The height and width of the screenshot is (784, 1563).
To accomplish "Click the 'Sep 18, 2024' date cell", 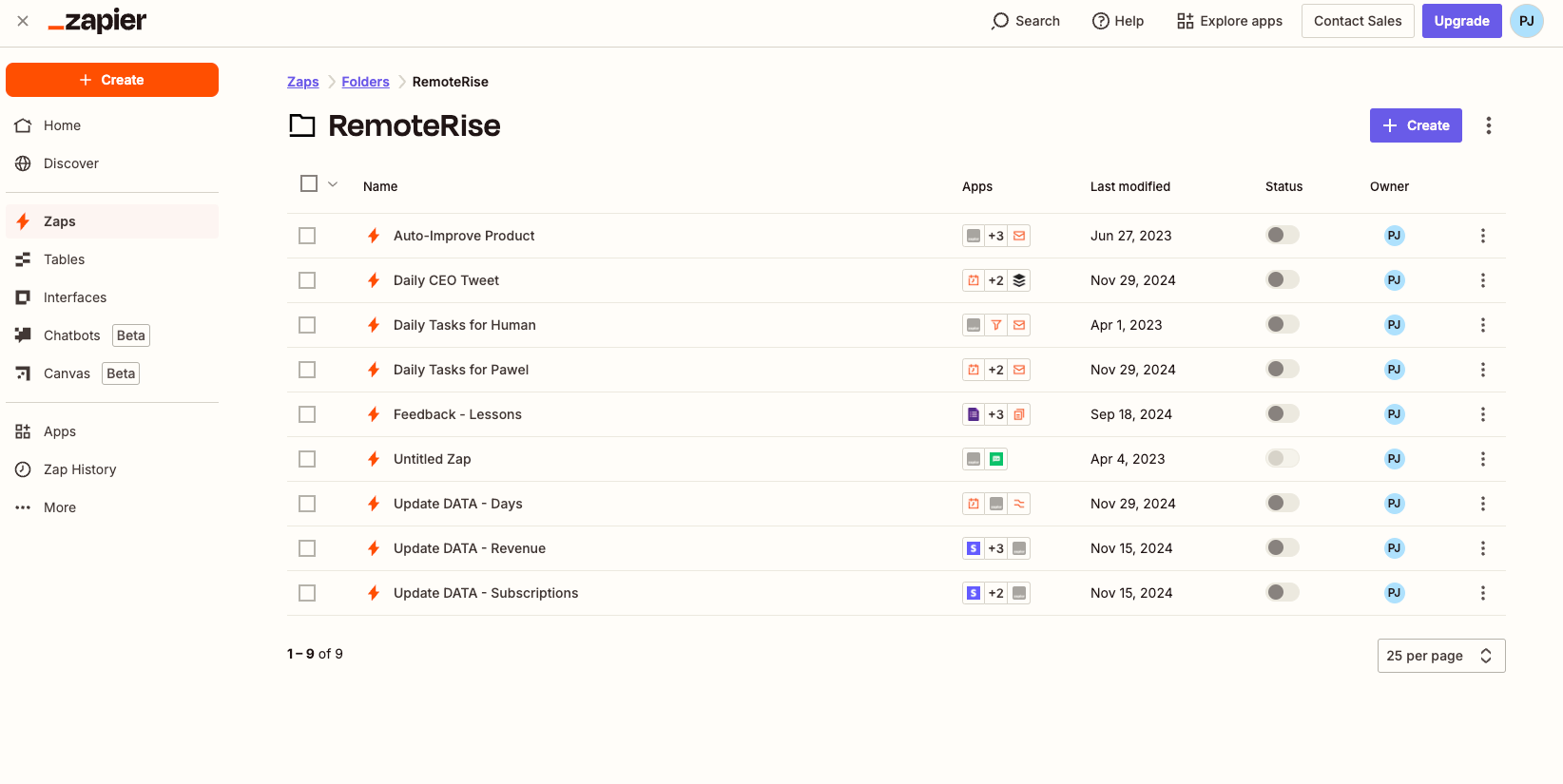I will click(1131, 414).
